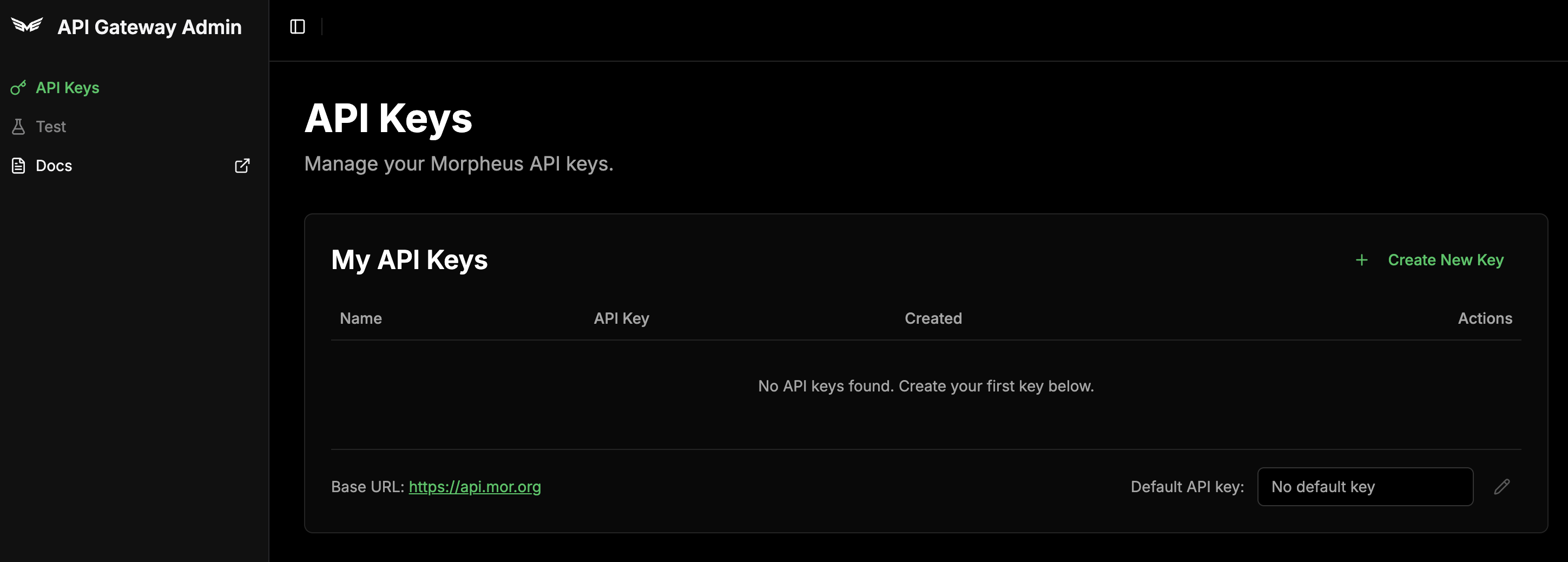
Task: Click the API Gateway Admin title
Action: tap(150, 26)
